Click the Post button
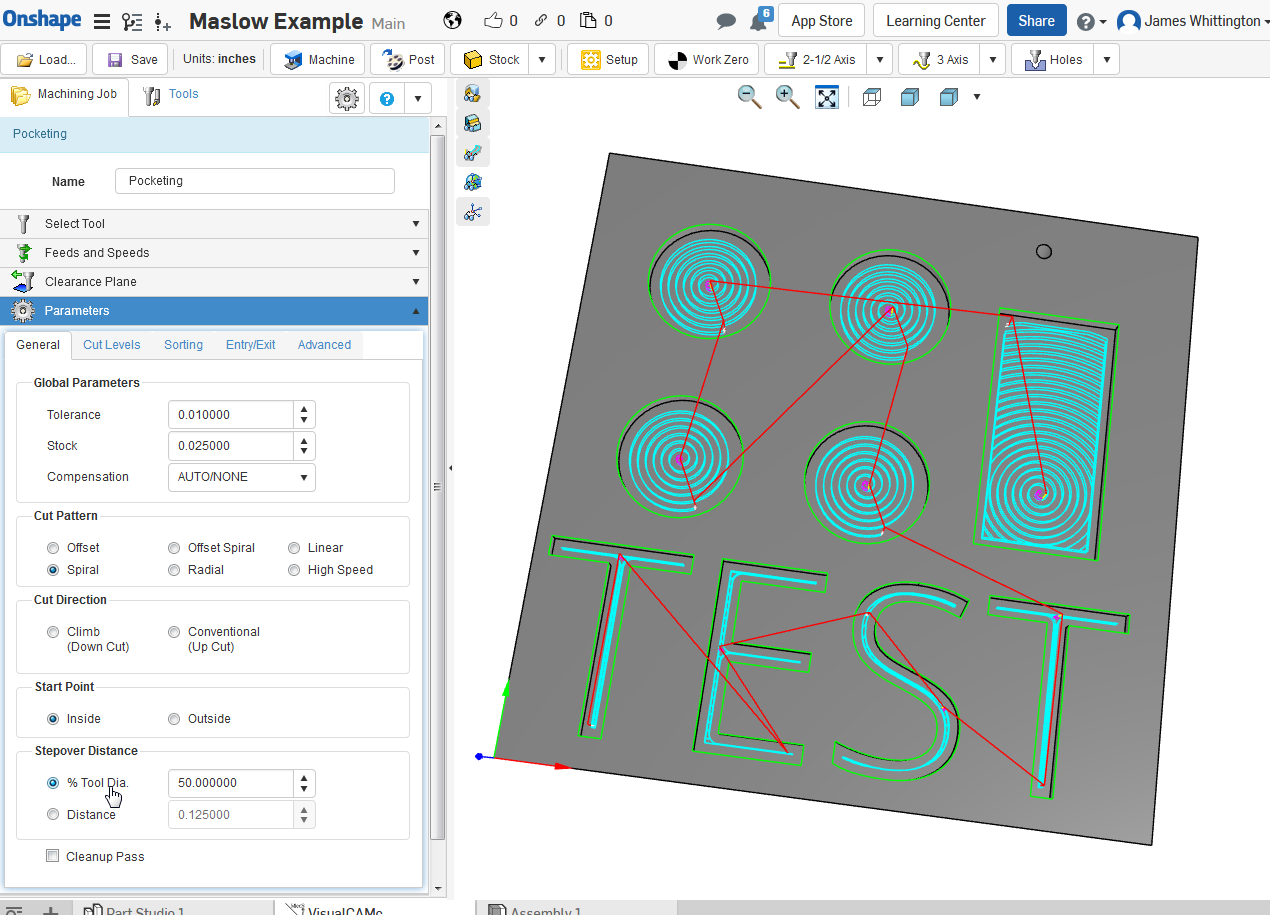The image size is (1270, 915). 410,59
